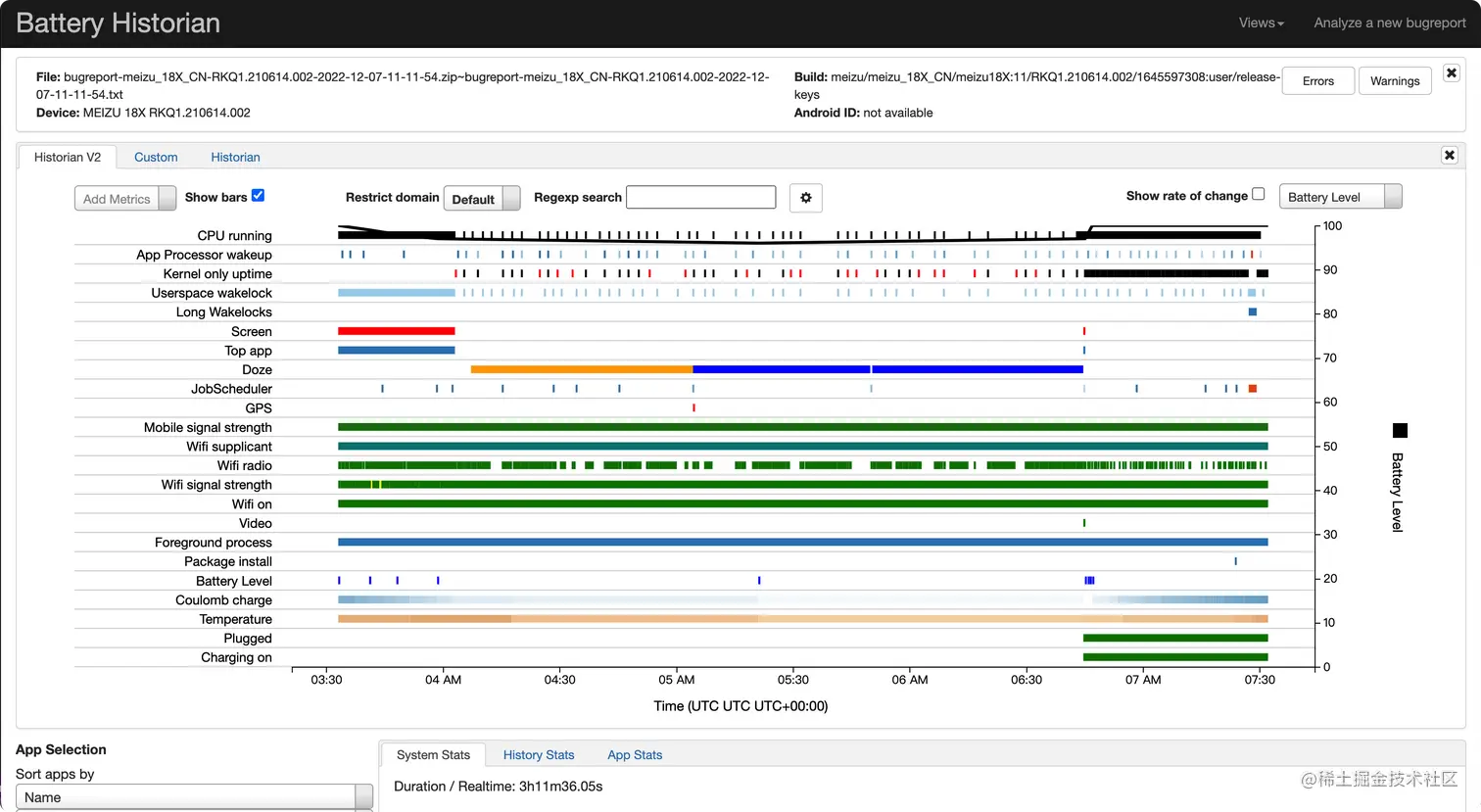Click the Package install marker
1481x812 pixels.
coord(1235,561)
